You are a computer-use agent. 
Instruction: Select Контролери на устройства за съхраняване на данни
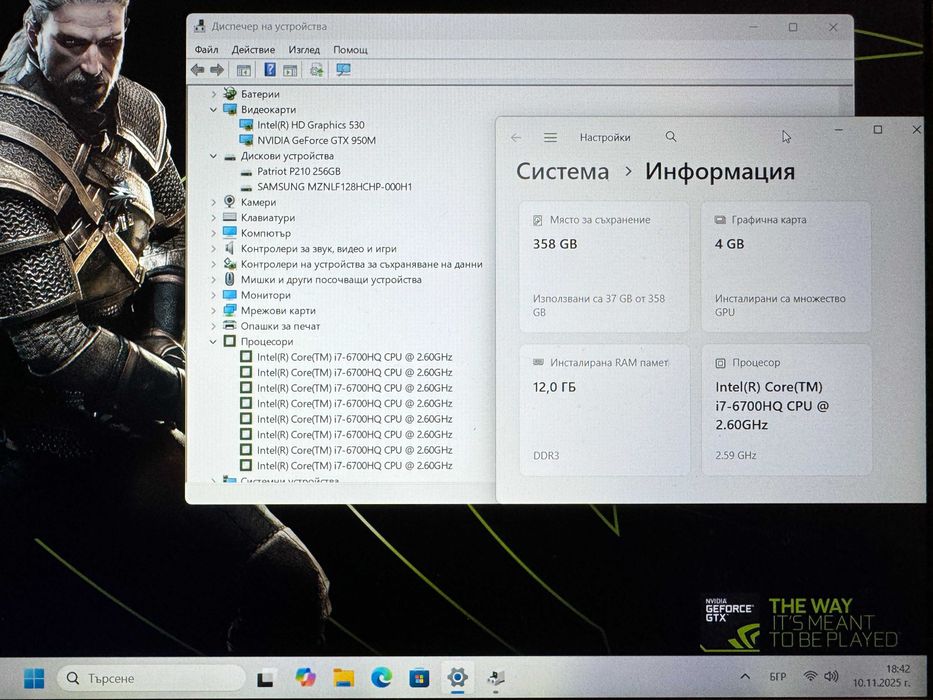coord(361,264)
